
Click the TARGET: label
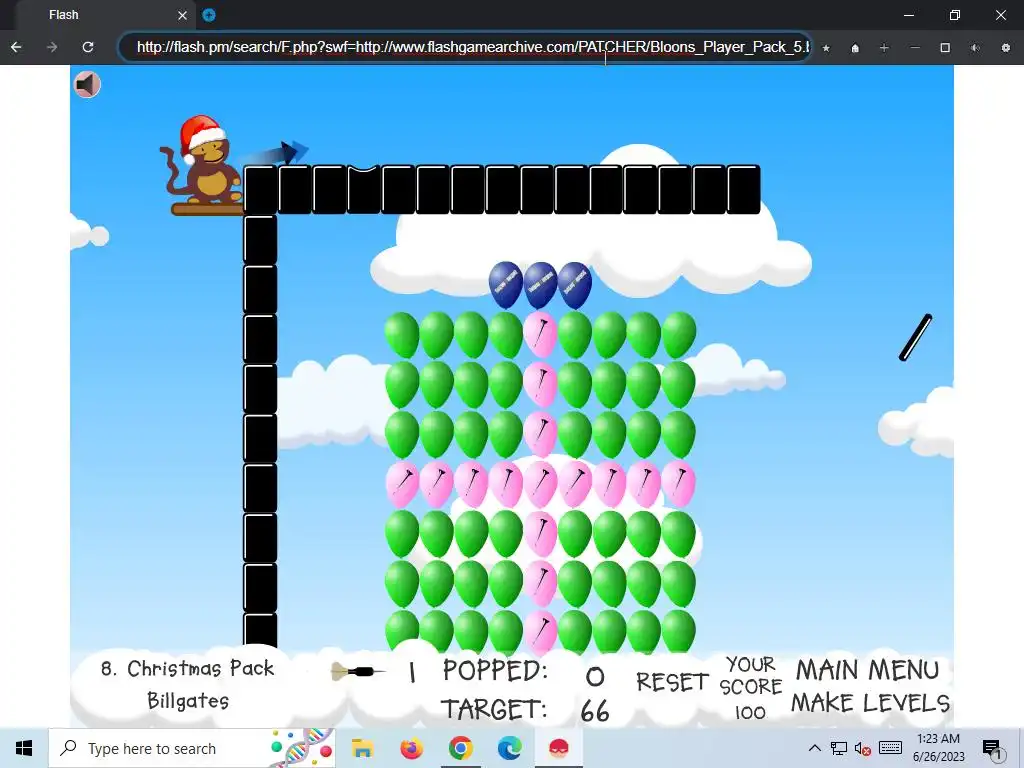point(494,709)
